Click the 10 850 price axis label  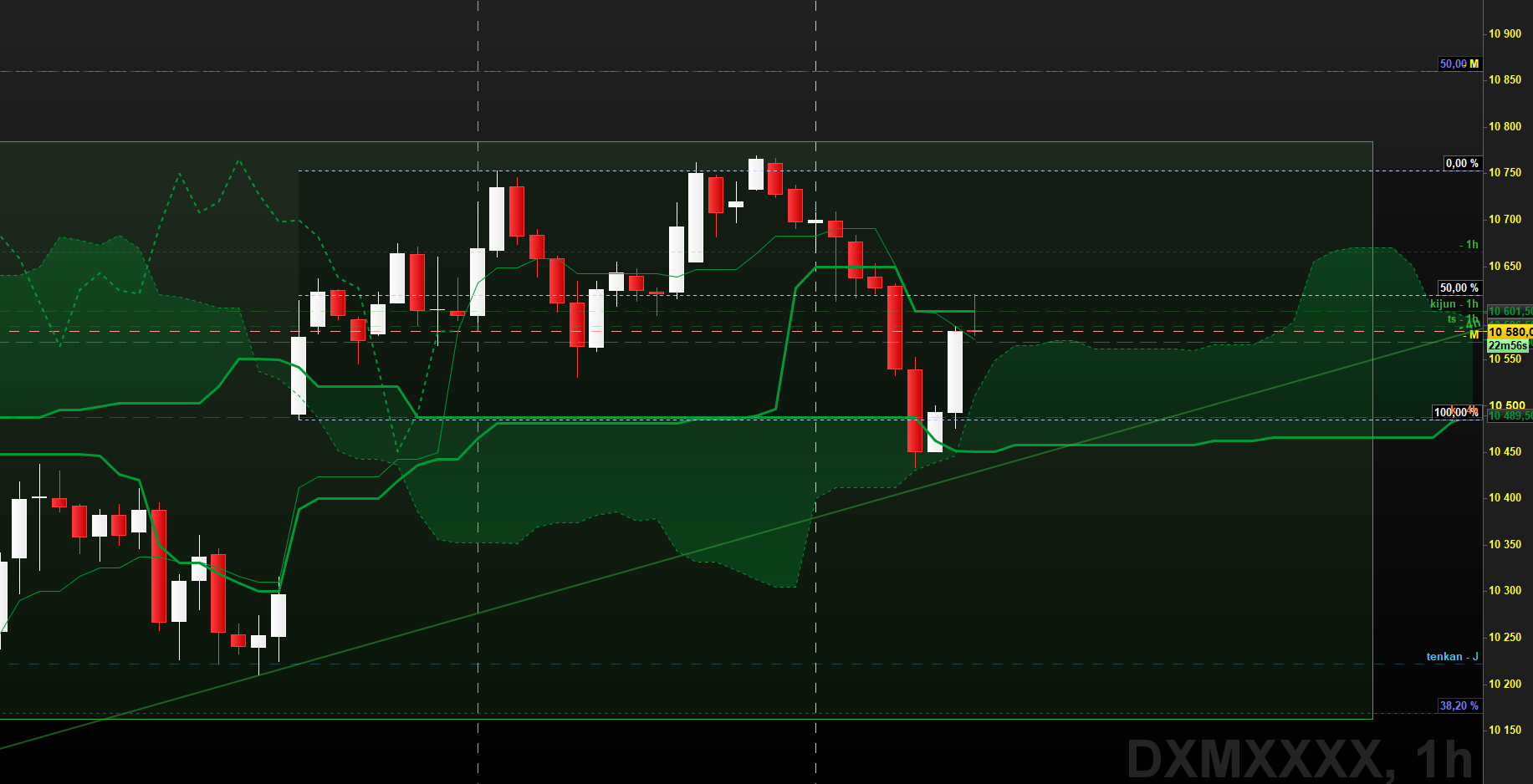[x=1505, y=80]
